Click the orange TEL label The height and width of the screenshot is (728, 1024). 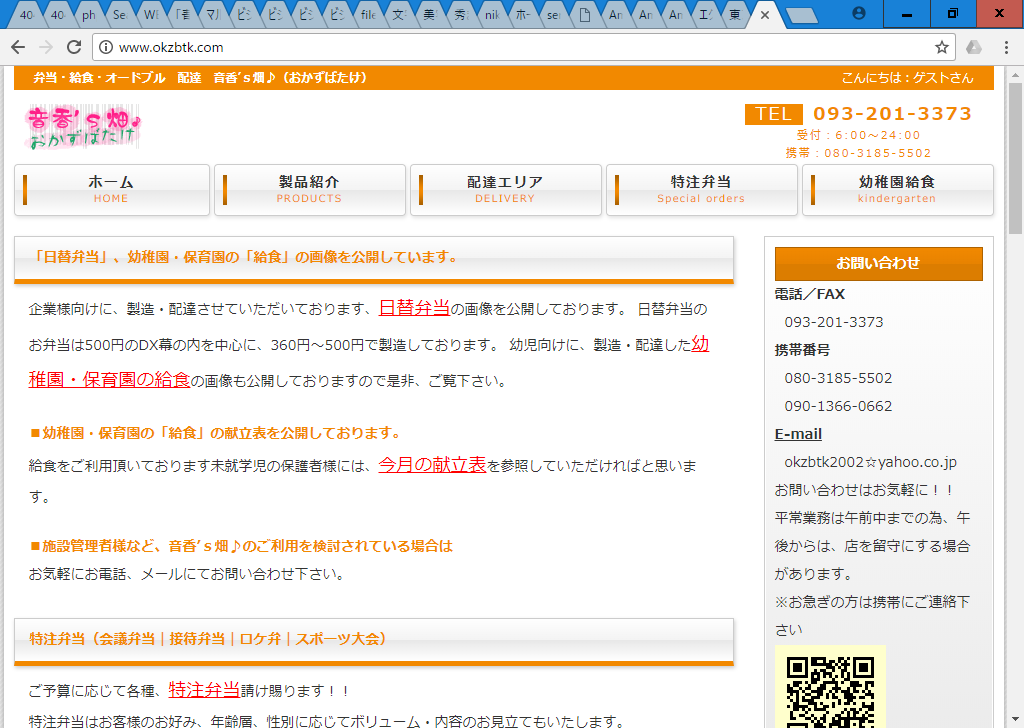[x=773, y=114]
